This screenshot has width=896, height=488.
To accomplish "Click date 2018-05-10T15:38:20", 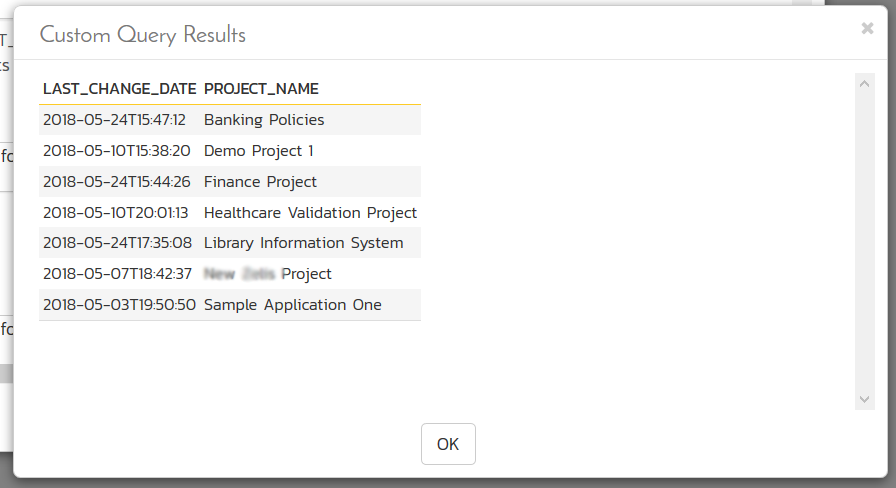I will 116,151.
